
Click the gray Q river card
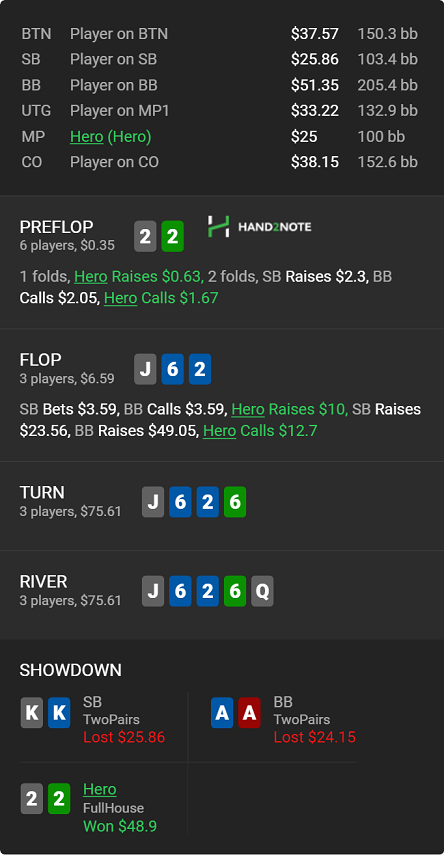262,591
